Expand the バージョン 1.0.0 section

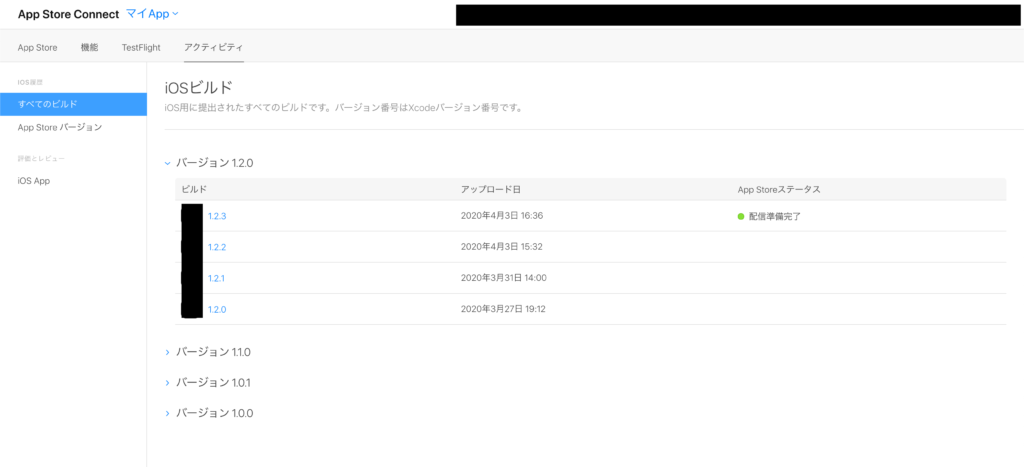[168, 413]
